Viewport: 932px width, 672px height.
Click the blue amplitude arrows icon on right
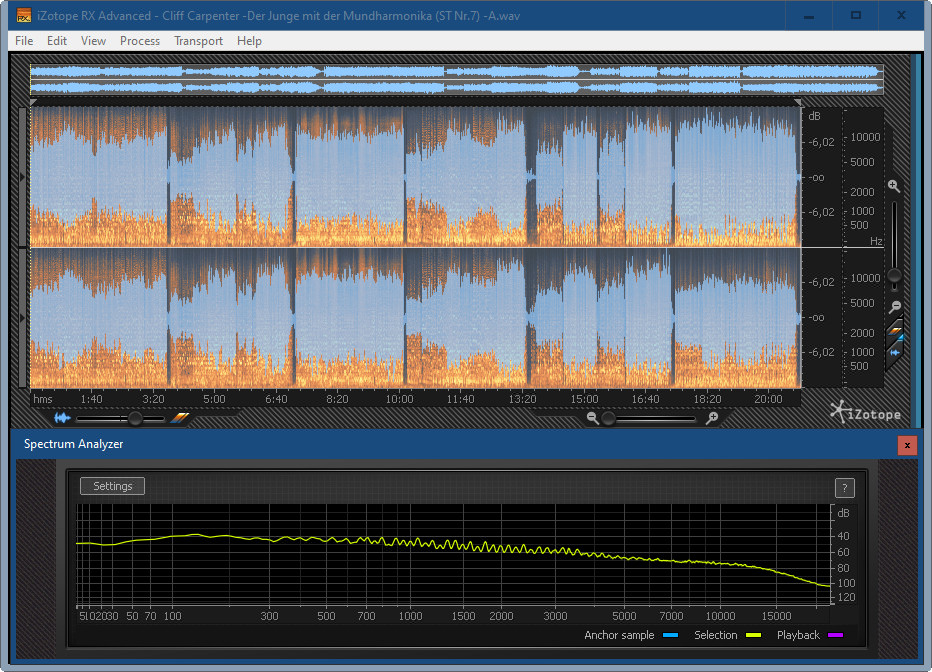[x=896, y=352]
